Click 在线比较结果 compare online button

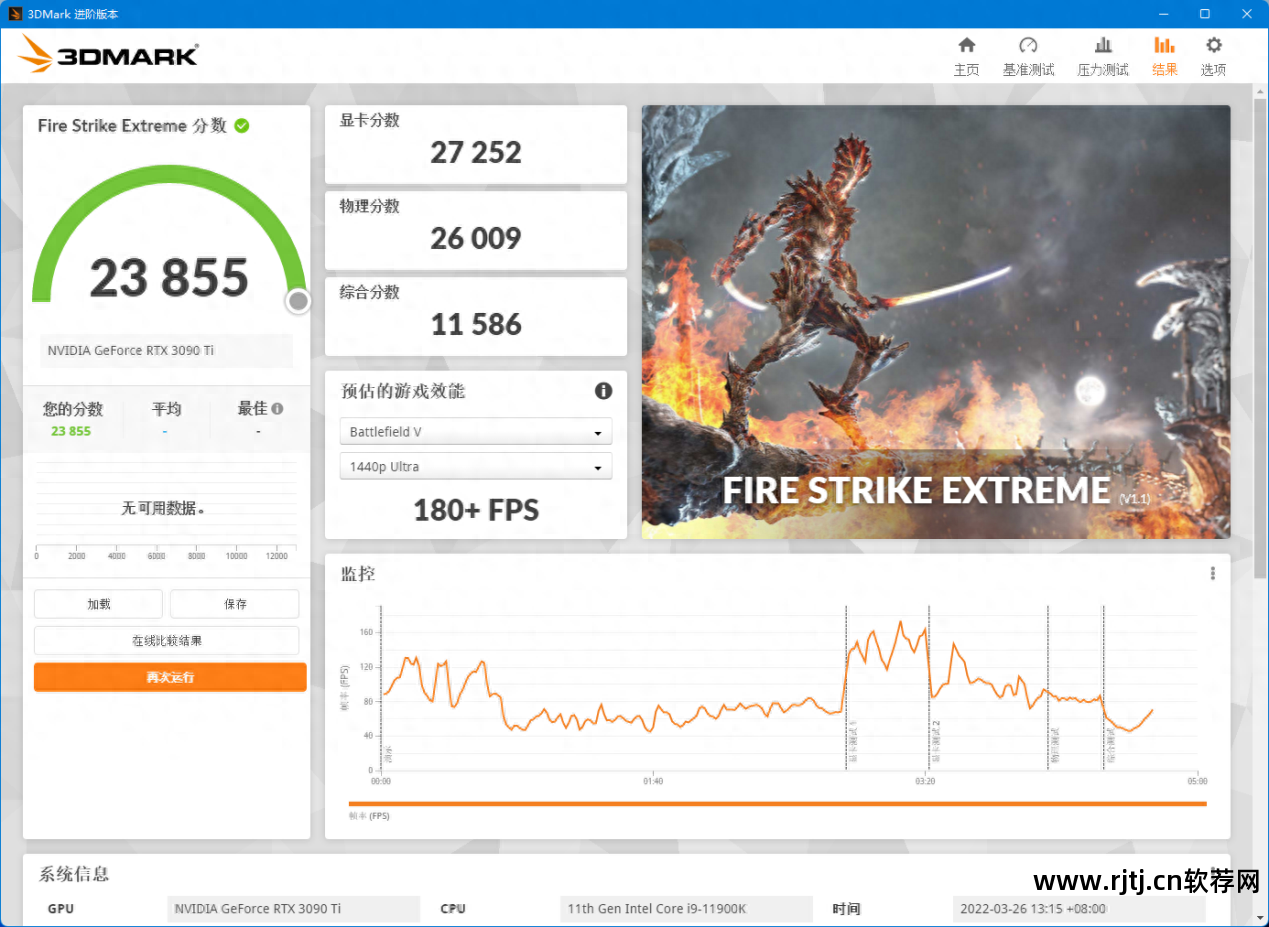point(167,640)
